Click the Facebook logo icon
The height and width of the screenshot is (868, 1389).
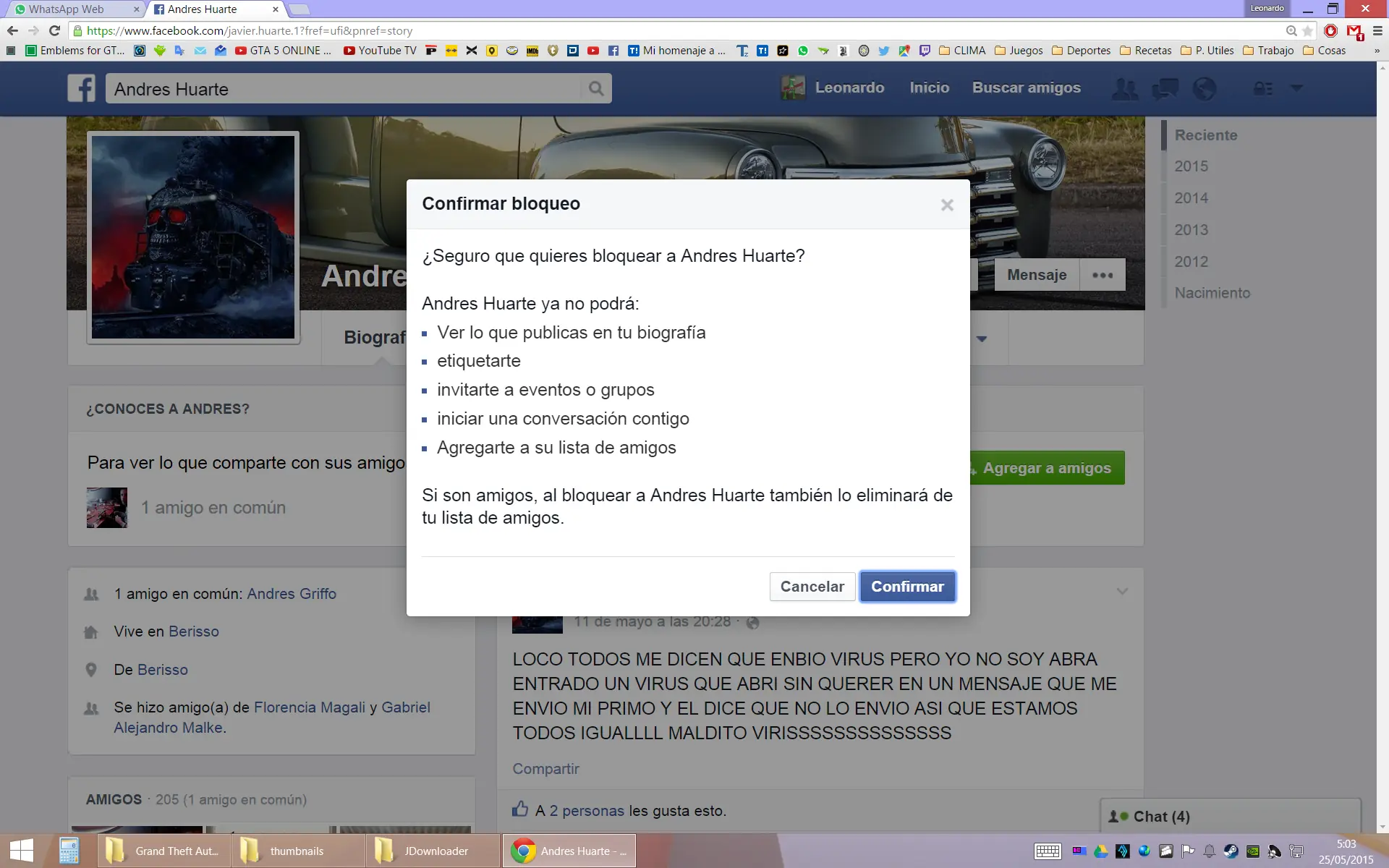[81, 88]
